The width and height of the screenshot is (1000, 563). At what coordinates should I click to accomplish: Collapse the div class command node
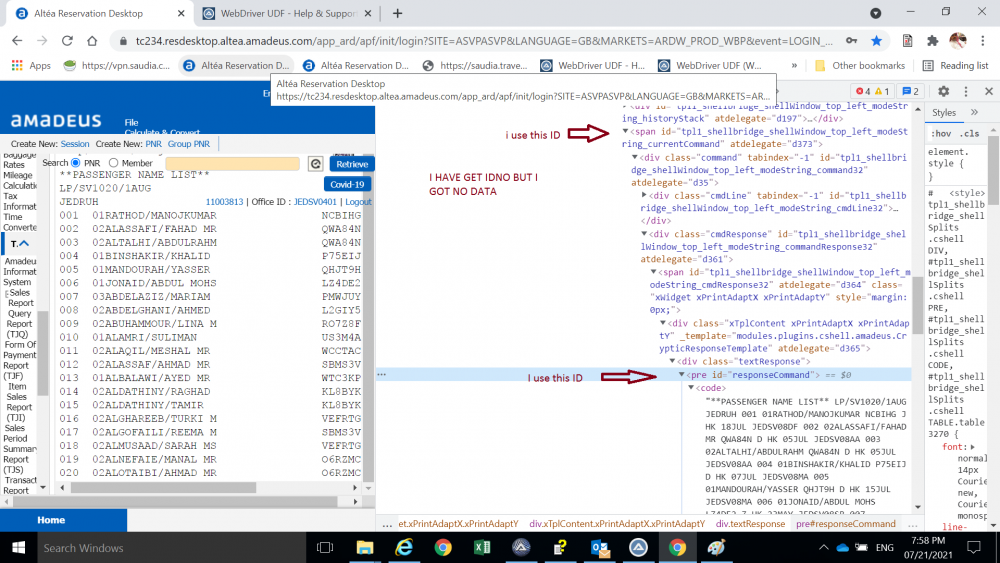click(635, 157)
